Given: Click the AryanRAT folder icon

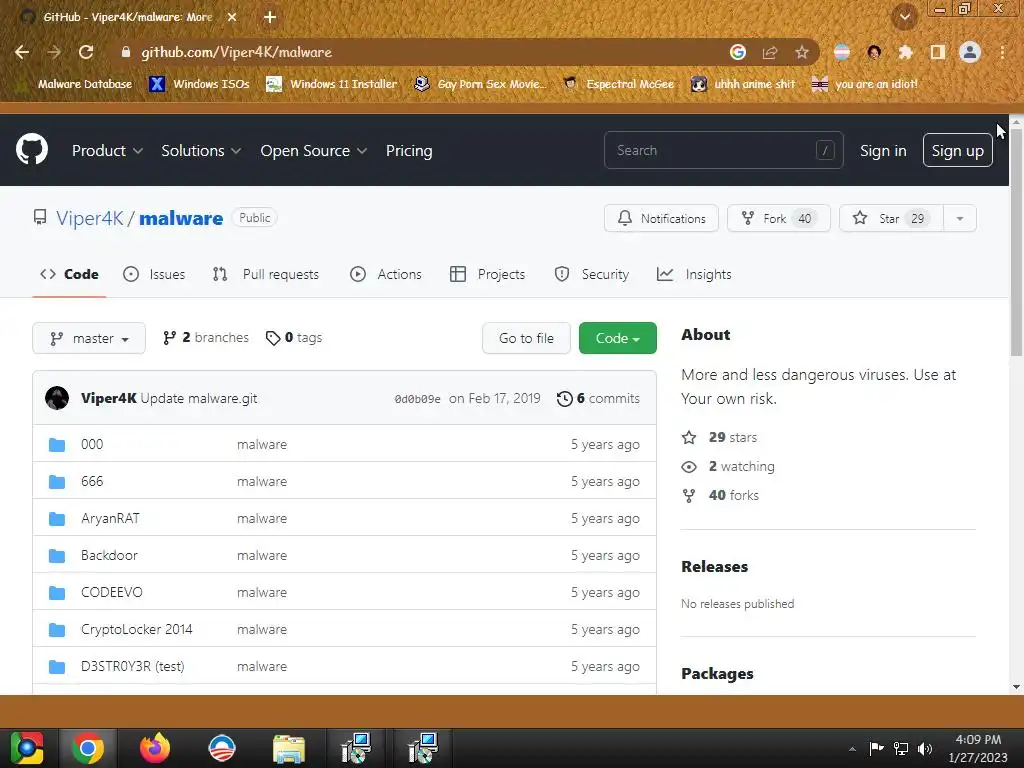Looking at the screenshot, I should coord(57,519).
